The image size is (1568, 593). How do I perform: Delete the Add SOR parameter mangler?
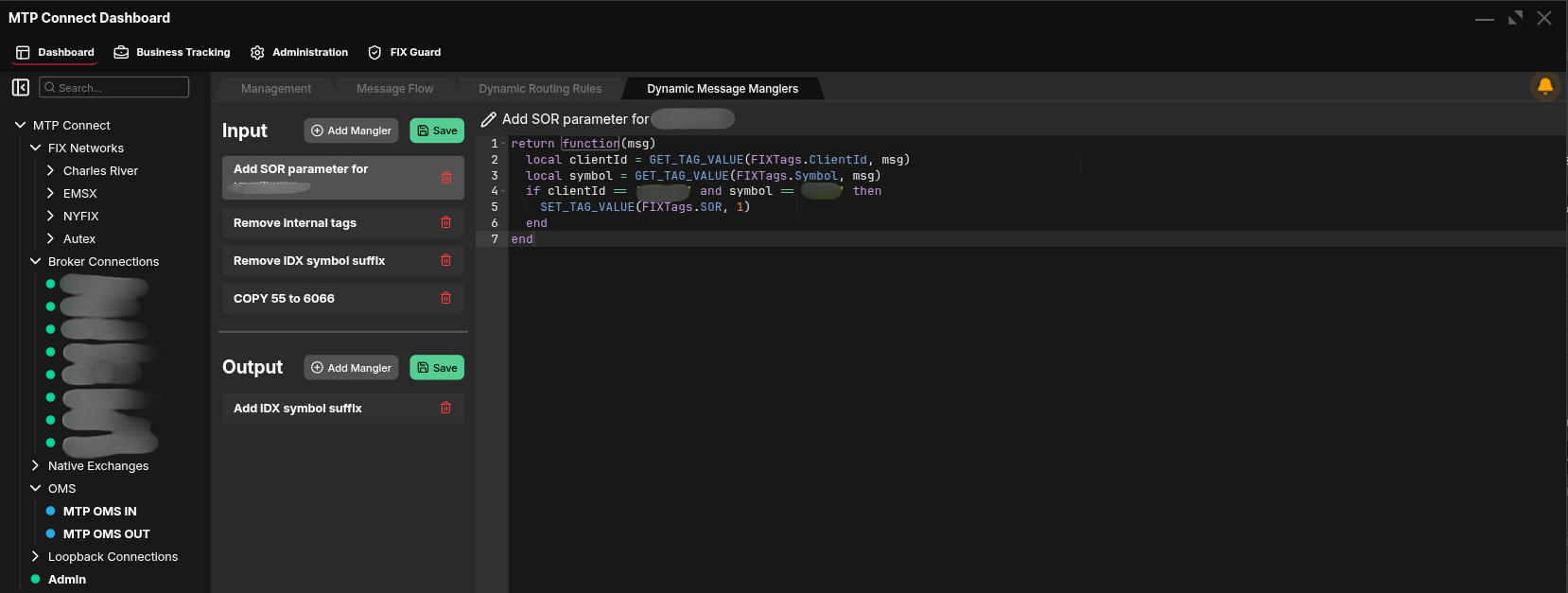pyautogui.click(x=445, y=178)
